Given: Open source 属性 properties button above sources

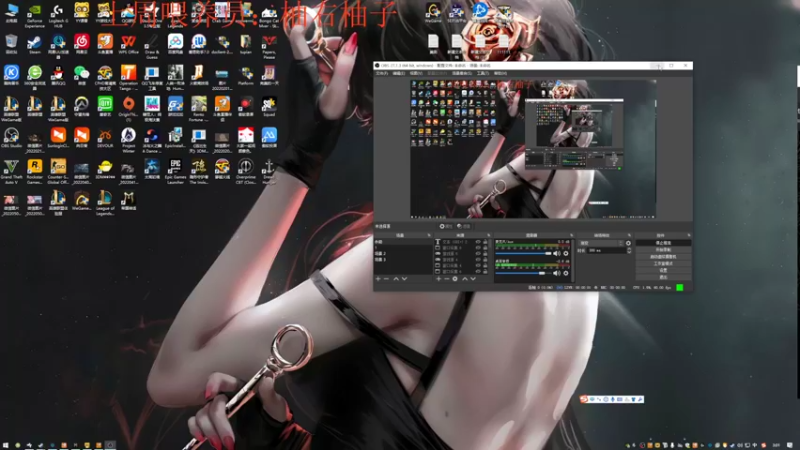Looking at the screenshot, I should point(446,226).
